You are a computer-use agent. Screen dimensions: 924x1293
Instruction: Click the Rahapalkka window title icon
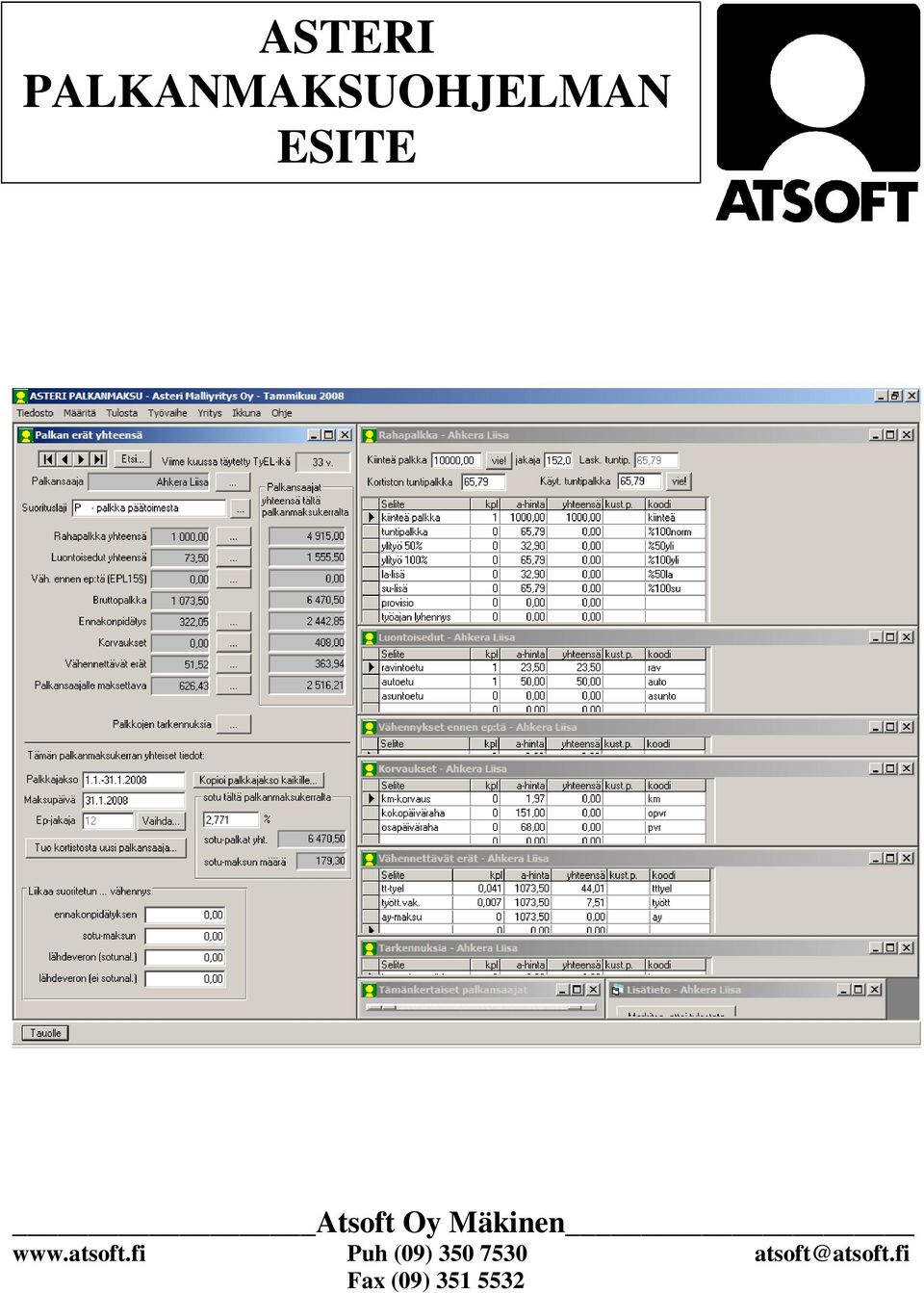tap(369, 435)
